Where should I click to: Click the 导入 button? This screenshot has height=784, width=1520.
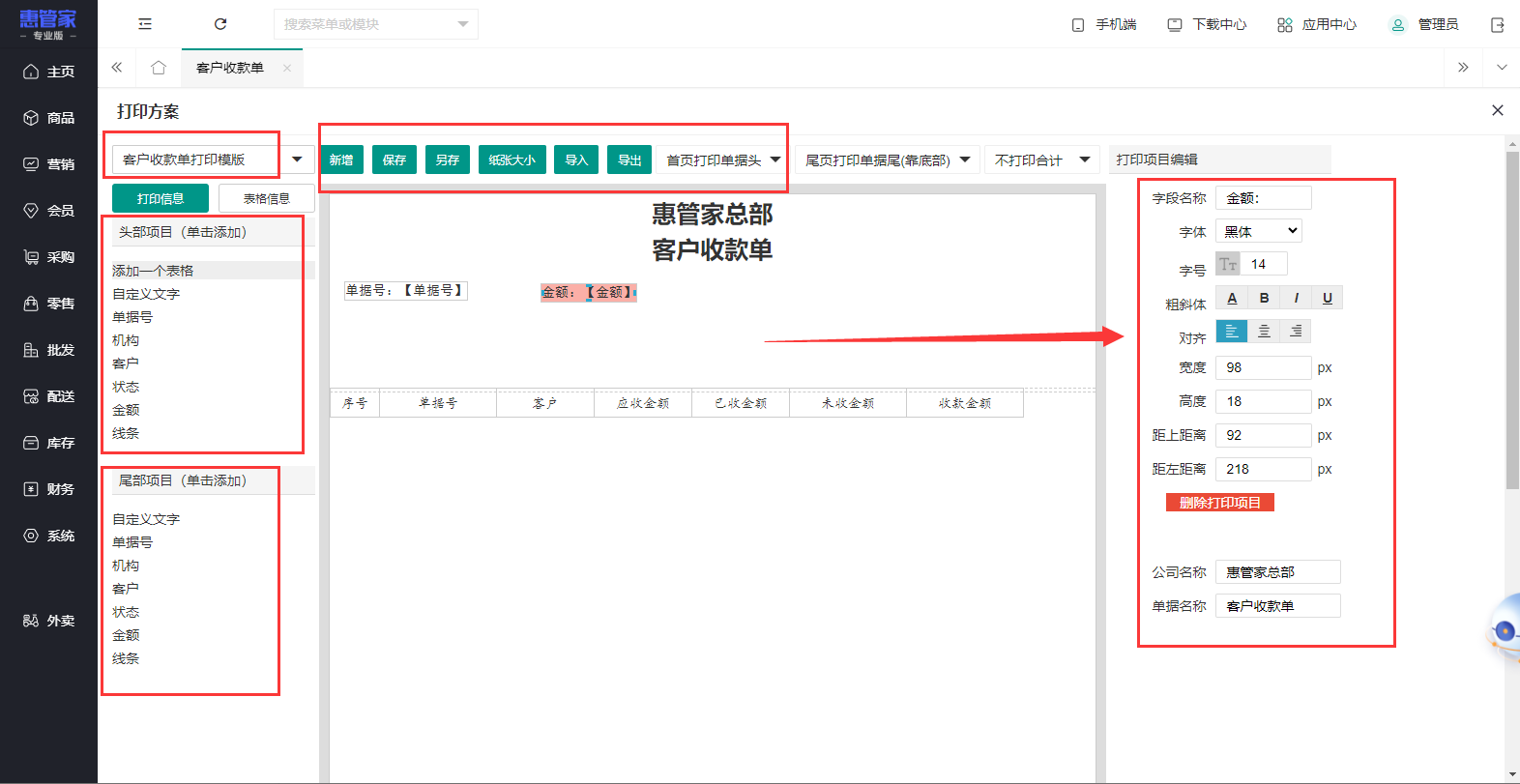[577, 160]
